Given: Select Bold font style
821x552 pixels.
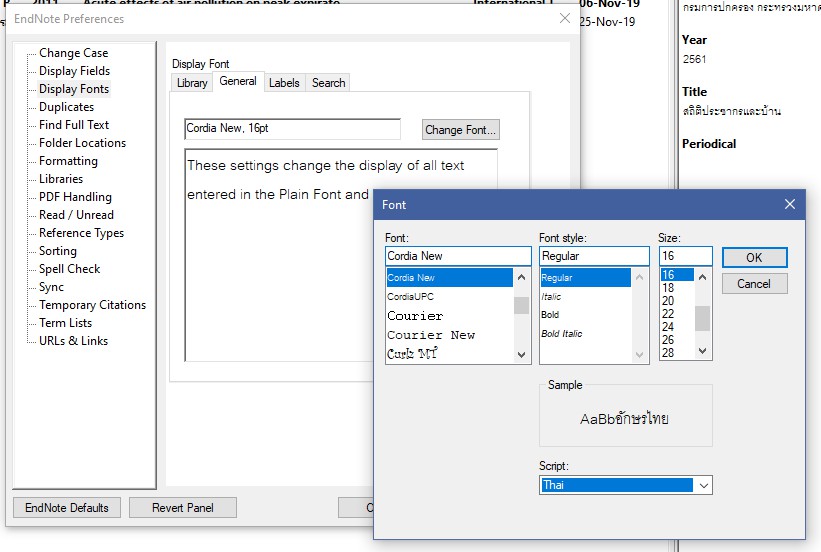Looking at the screenshot, I should 585,315.
